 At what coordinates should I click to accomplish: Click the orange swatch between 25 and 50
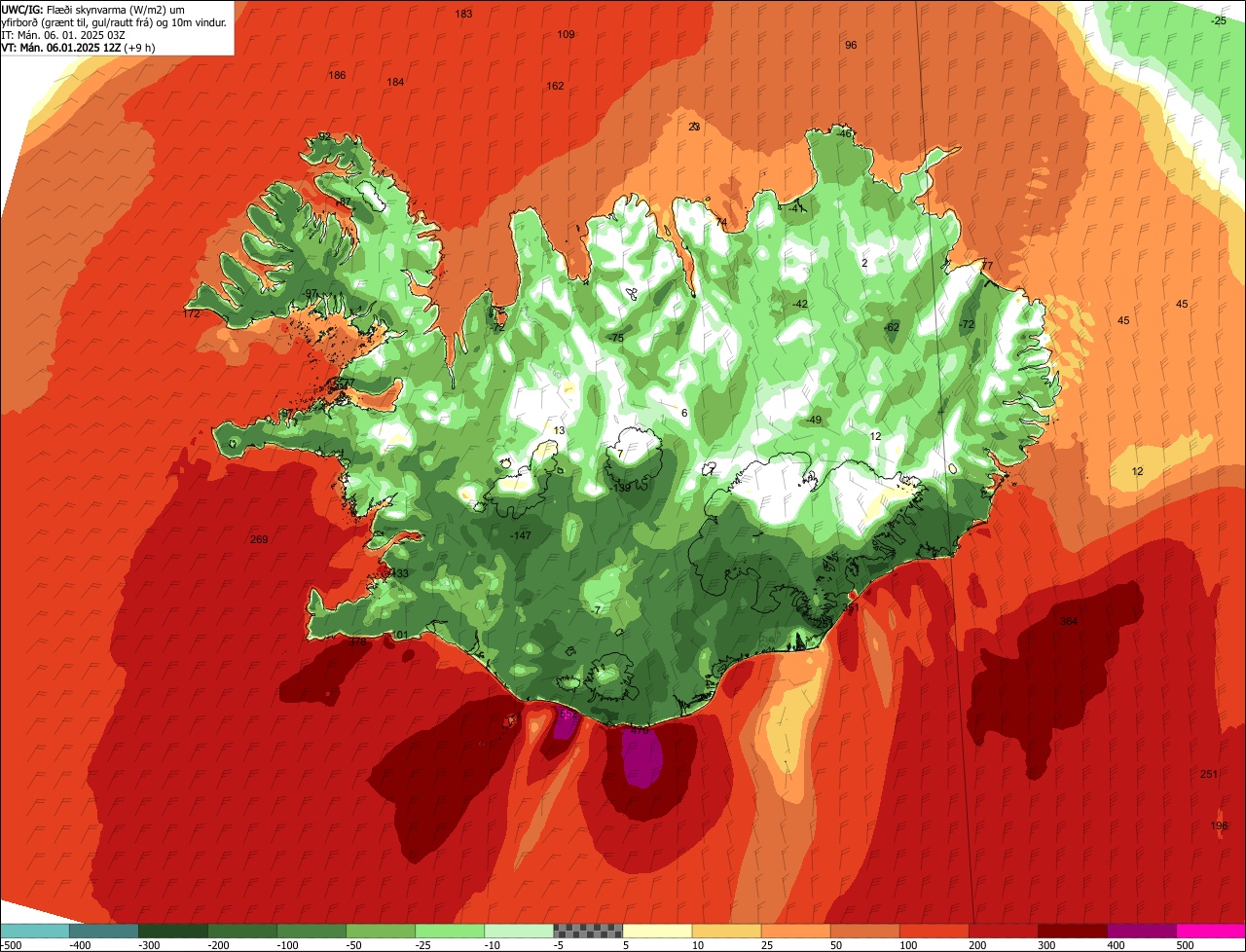795,930
